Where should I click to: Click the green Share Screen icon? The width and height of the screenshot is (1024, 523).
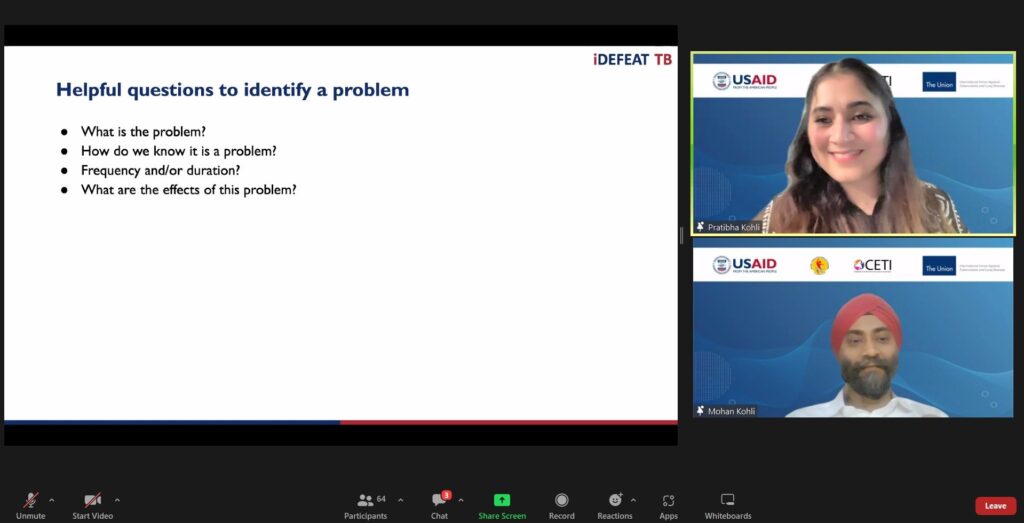pyautogui.click(x=502, y=499)
